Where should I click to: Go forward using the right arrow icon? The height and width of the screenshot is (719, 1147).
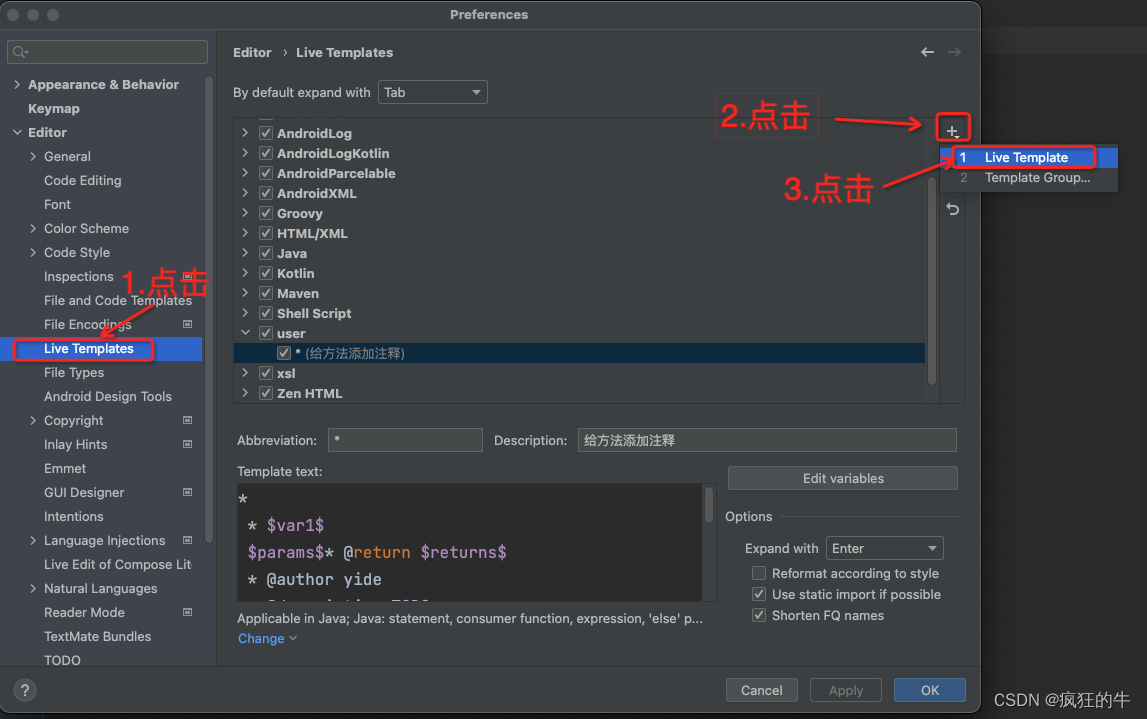pyautogui.click(x=954, y=52)
